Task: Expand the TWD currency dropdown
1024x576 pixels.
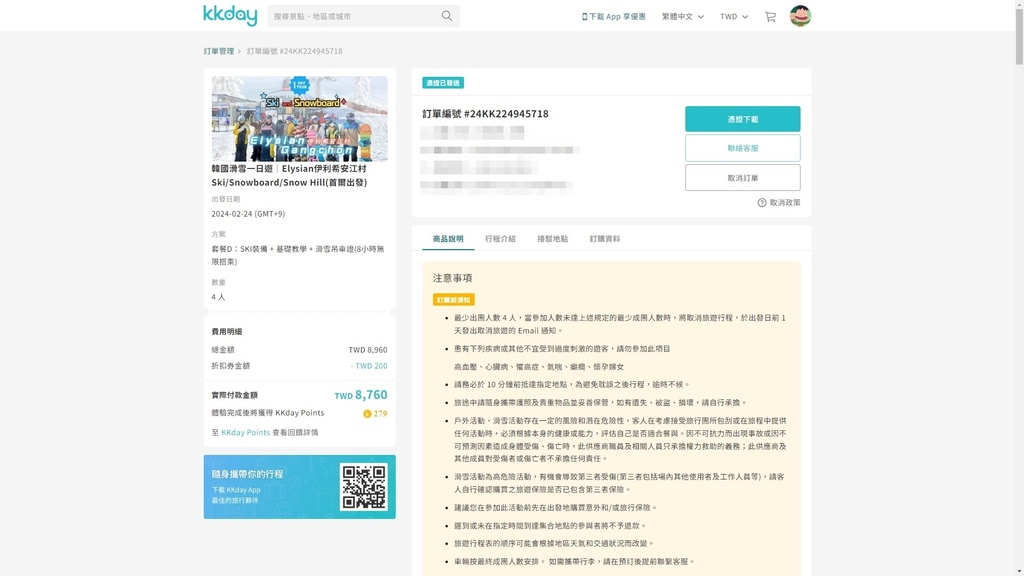Action: [734, 16]
